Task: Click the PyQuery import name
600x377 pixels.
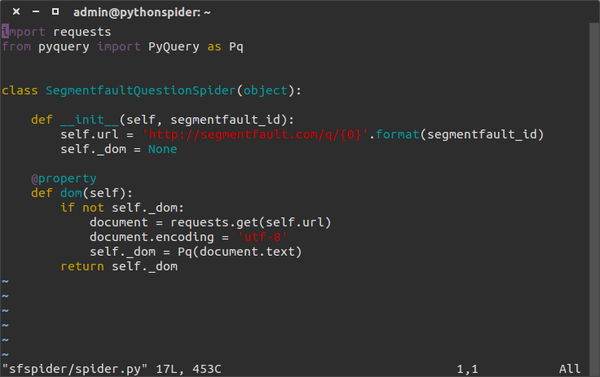Action: pos(173,47)
